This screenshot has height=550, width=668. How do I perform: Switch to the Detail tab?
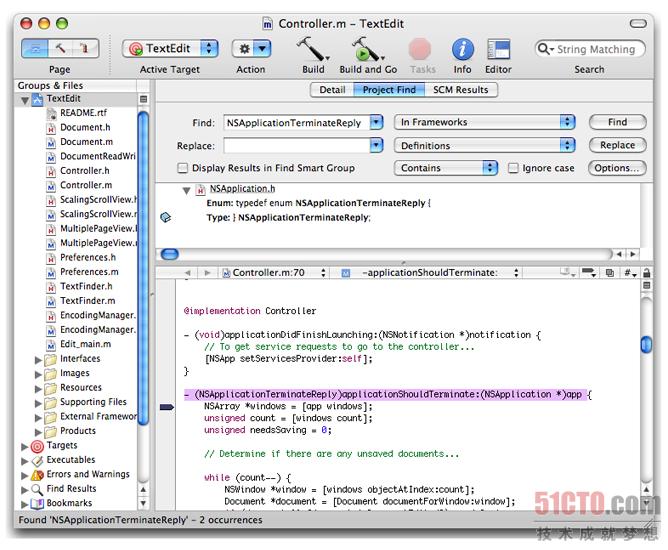pyautogui.click(x=332, y=90)
